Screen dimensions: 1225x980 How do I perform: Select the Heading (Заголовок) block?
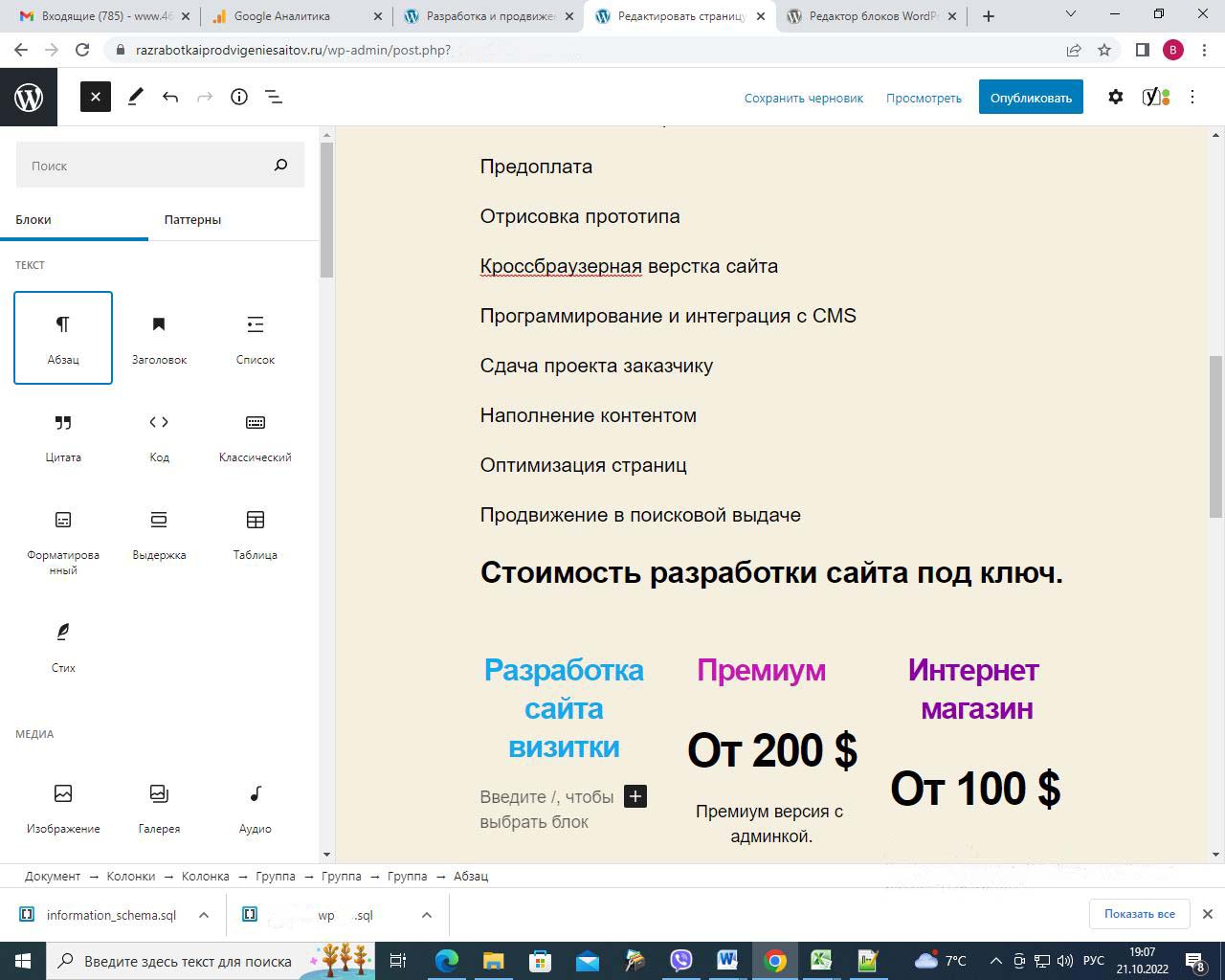pos(159,337)
